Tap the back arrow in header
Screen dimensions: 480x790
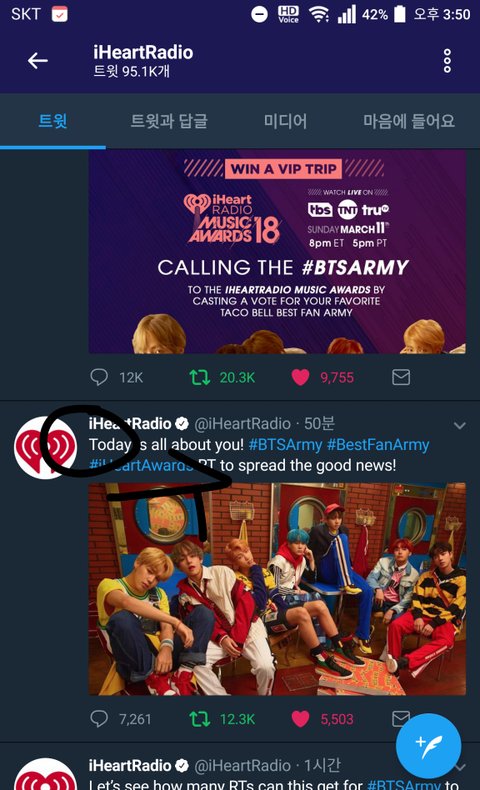(x=38, y=61)
